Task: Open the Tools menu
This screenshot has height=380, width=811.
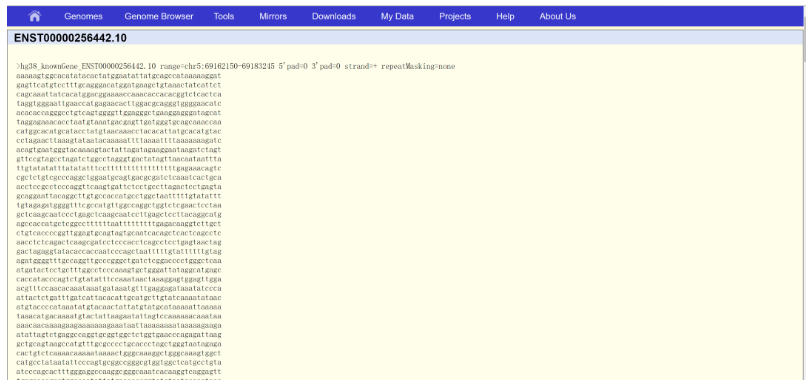Action: click(x=224, y=17)
